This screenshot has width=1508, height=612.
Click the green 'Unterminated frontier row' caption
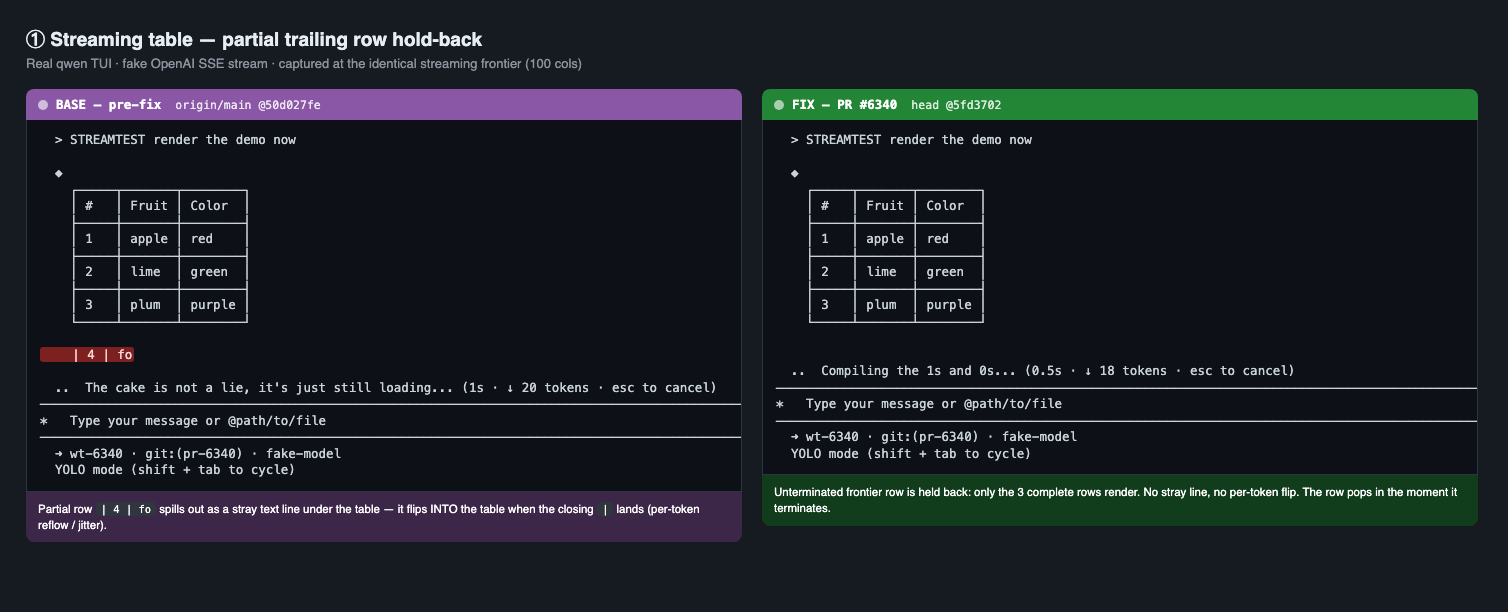[x=1120, y=500]
